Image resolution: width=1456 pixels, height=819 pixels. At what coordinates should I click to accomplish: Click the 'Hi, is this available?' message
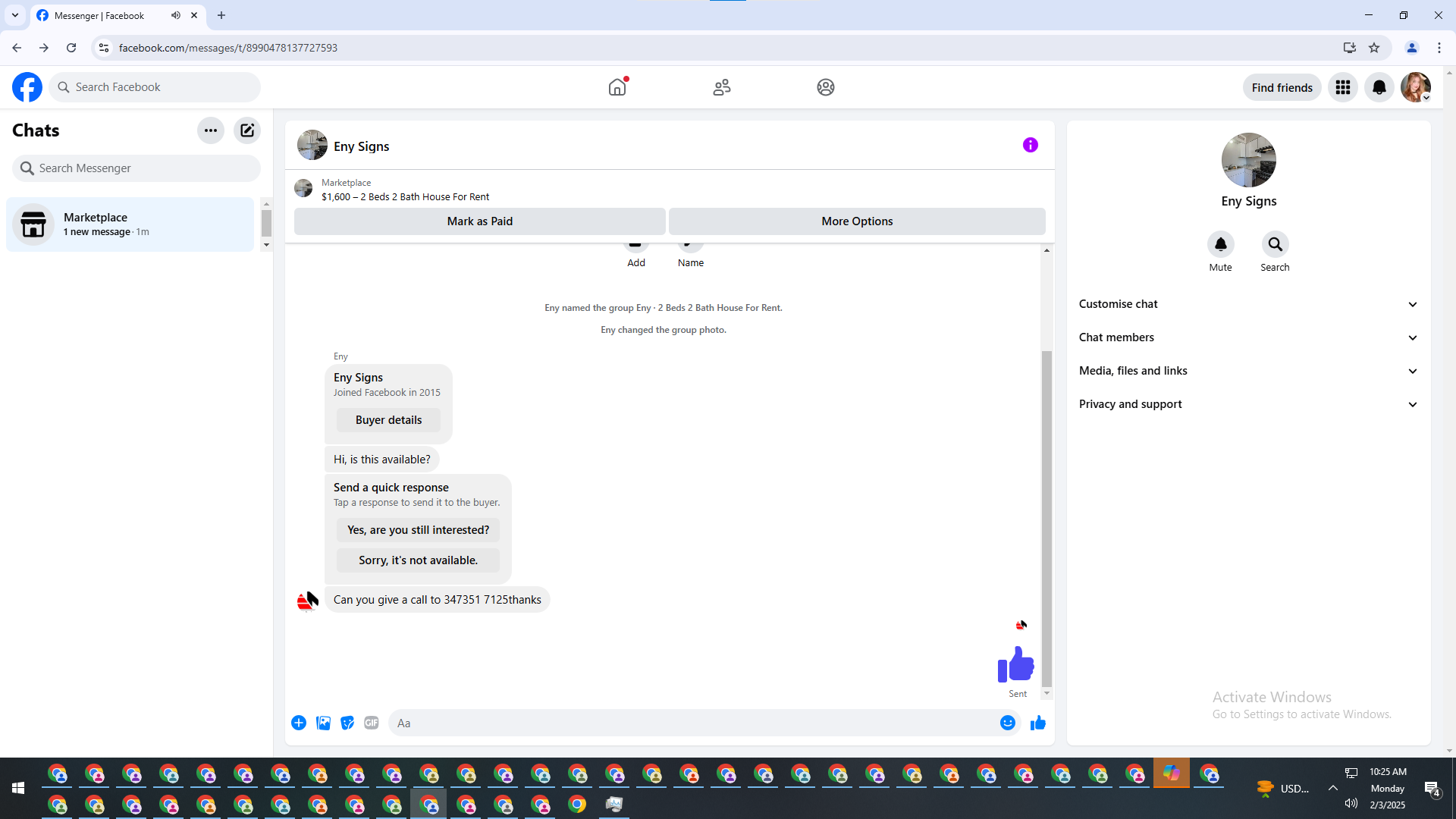coord(381,460)
